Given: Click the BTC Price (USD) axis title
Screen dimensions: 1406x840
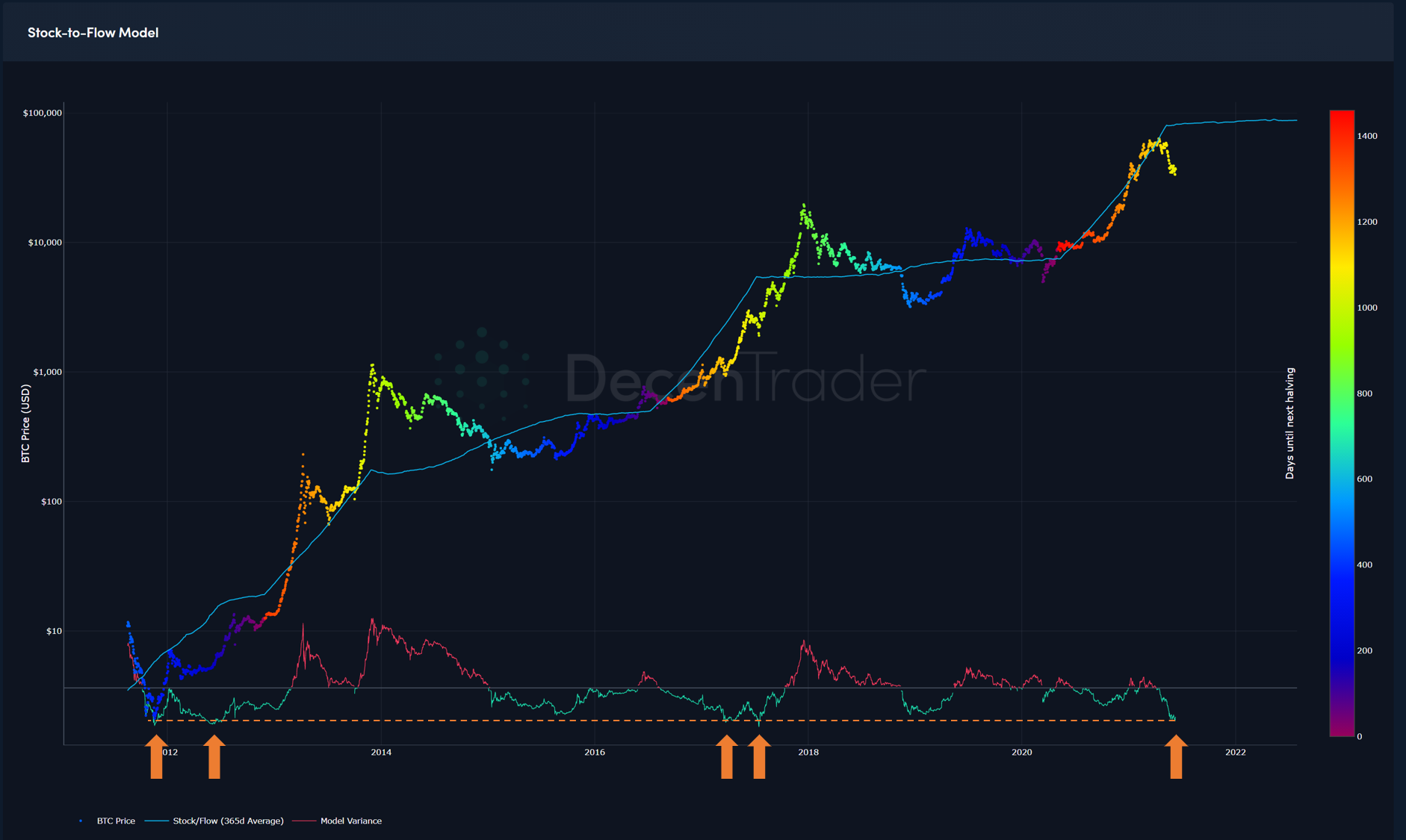Looking at the screenshot, I should (25, 423).
